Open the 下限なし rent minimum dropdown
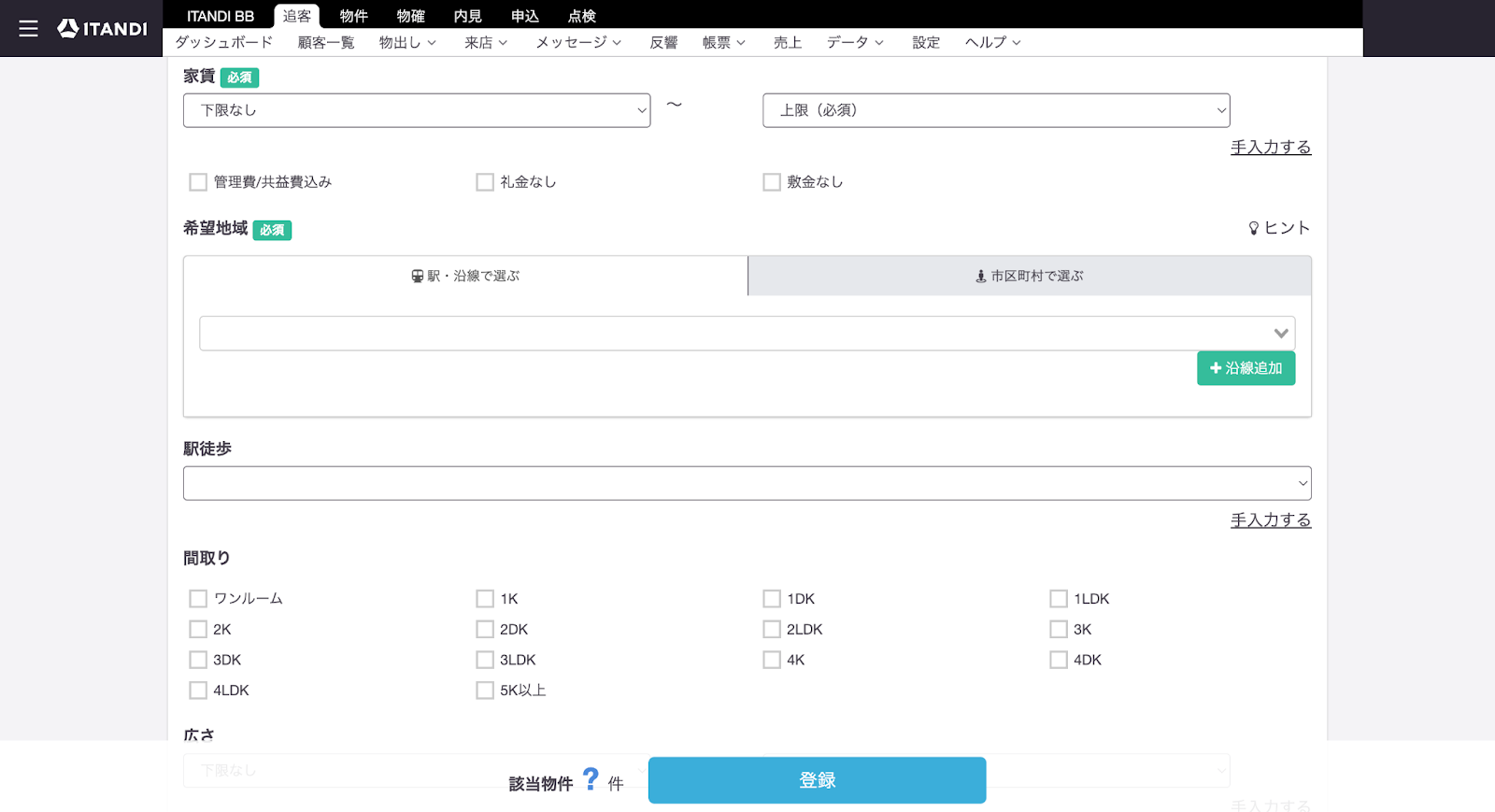1495x812 pixels. pyautogui.click(x=417, y=110)
